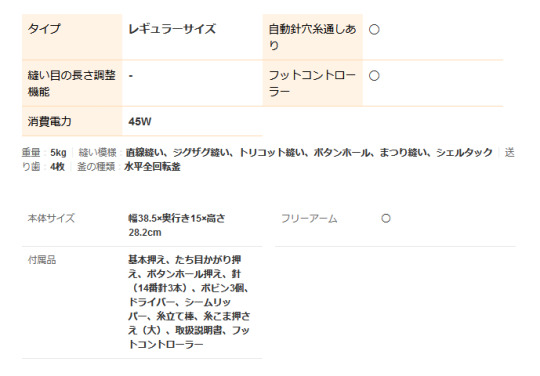540x376 pixels.
Task: Click the dash value for 縫い目の長さ調整機能
Action: click(131, 75)
